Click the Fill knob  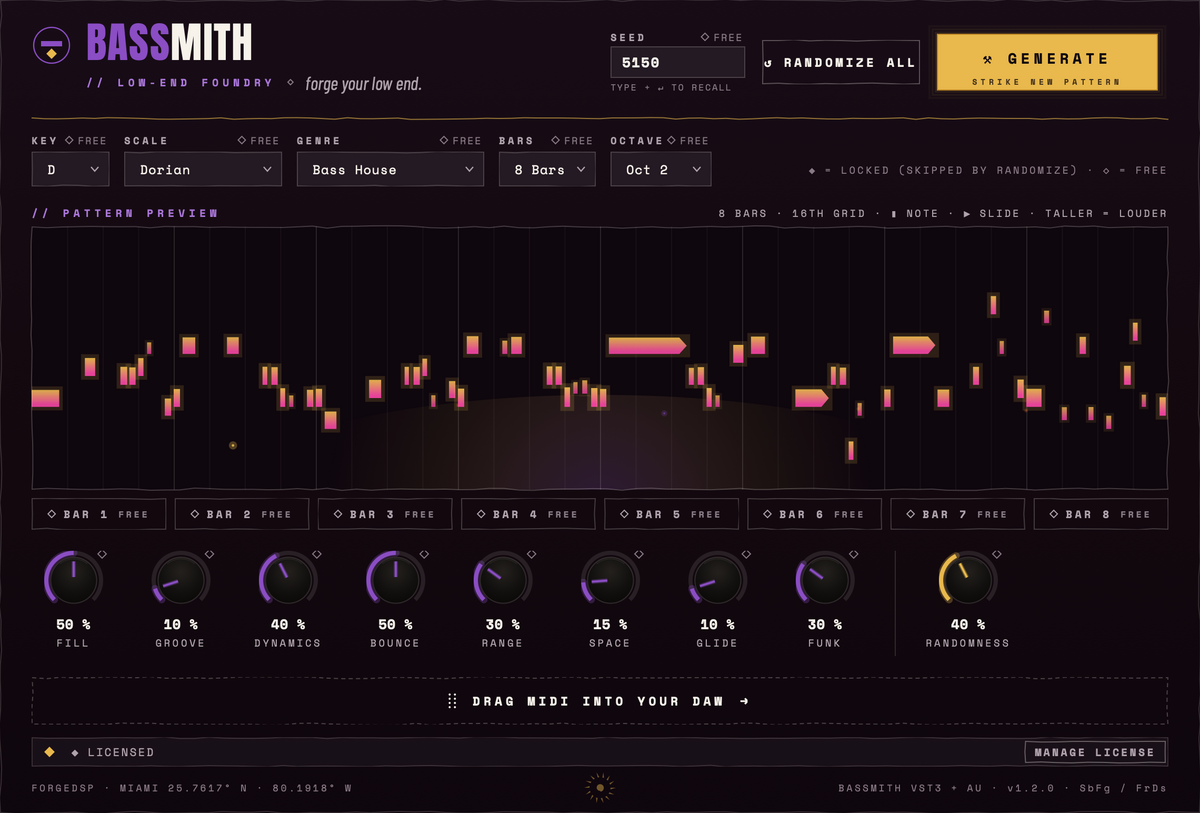[x=73, y=579]
